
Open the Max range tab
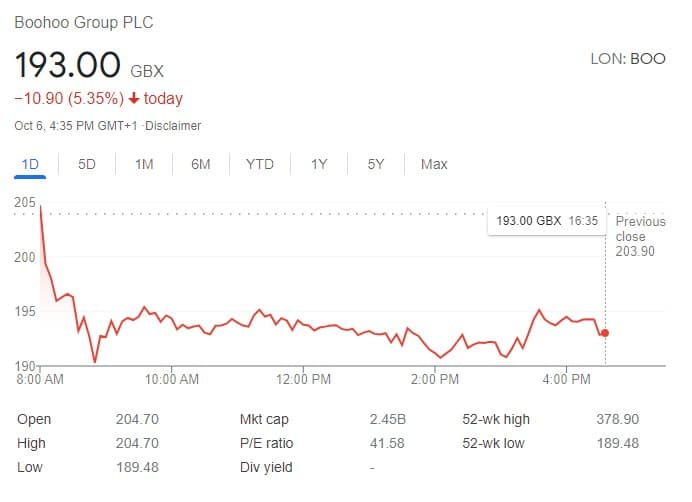(434, 165)
